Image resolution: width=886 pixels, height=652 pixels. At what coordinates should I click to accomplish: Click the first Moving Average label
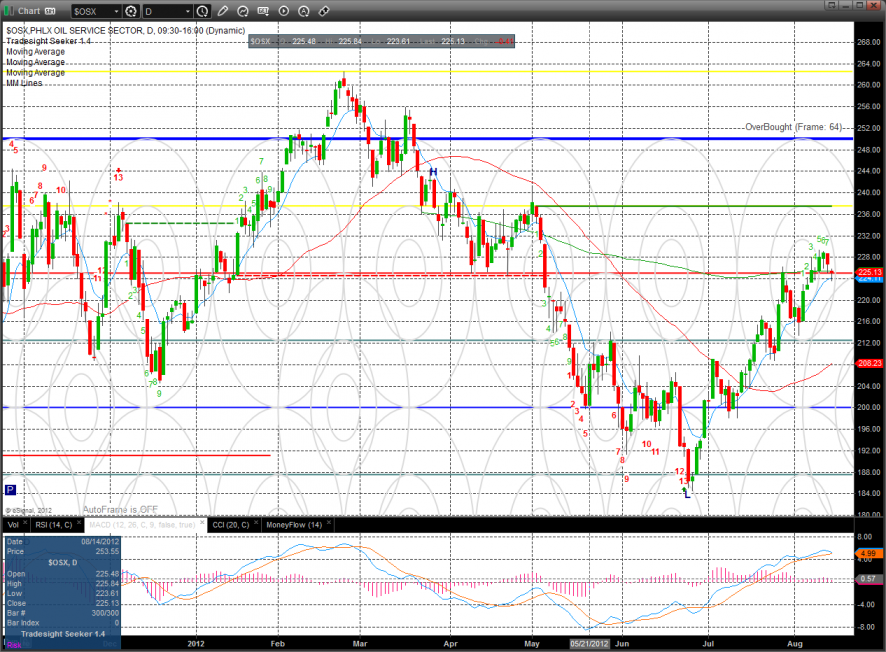pos(35,51)
